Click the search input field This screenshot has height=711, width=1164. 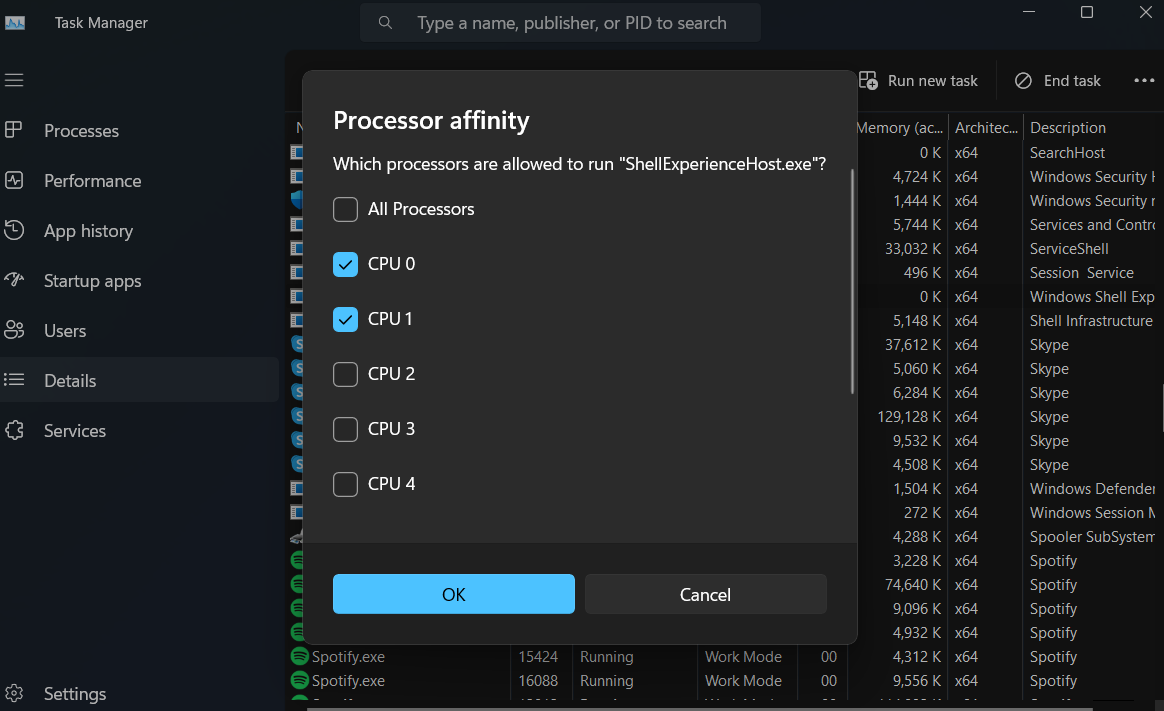560,22
